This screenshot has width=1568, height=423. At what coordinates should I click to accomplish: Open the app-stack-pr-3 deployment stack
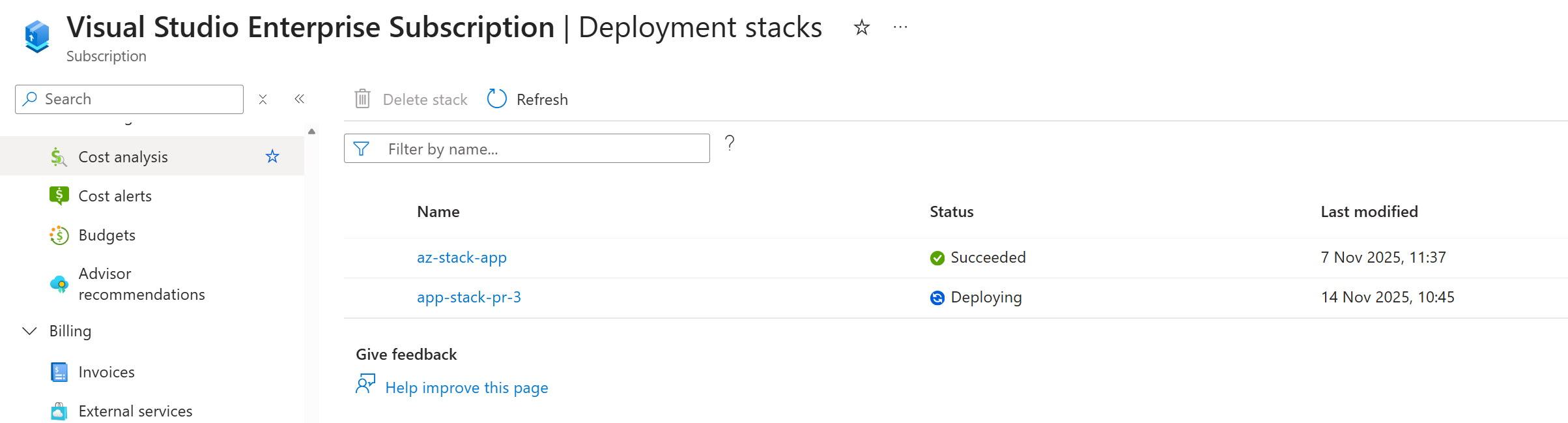(x=468, y=297)
